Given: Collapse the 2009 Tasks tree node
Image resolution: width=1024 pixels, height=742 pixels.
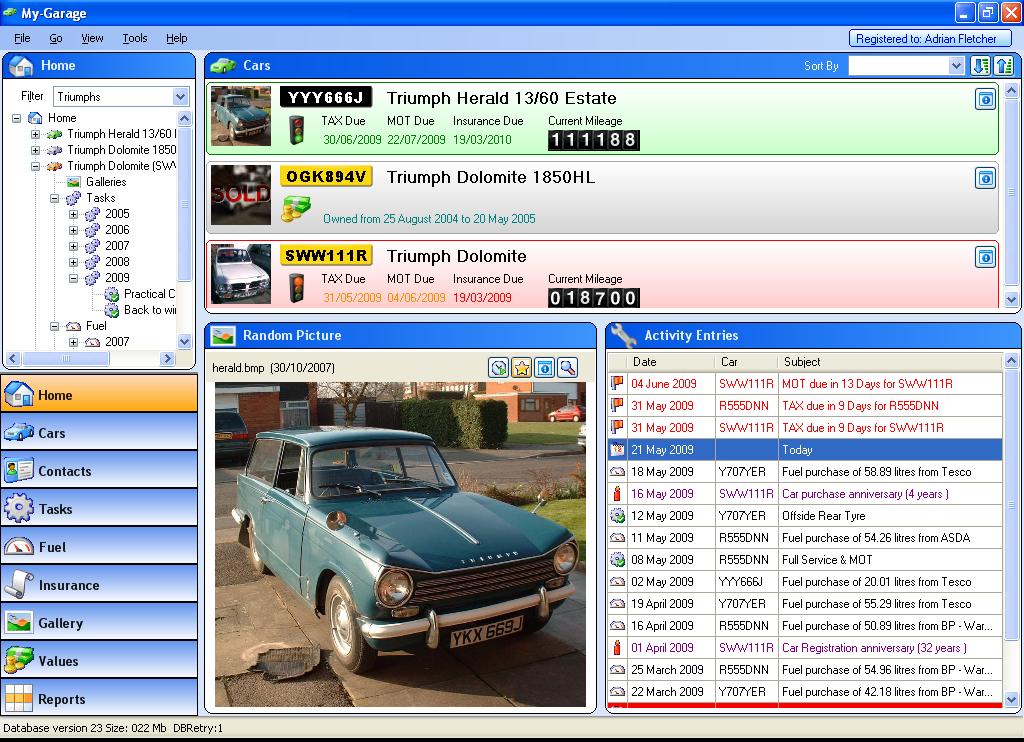Looking at the screenshot, I should [73, 278].
